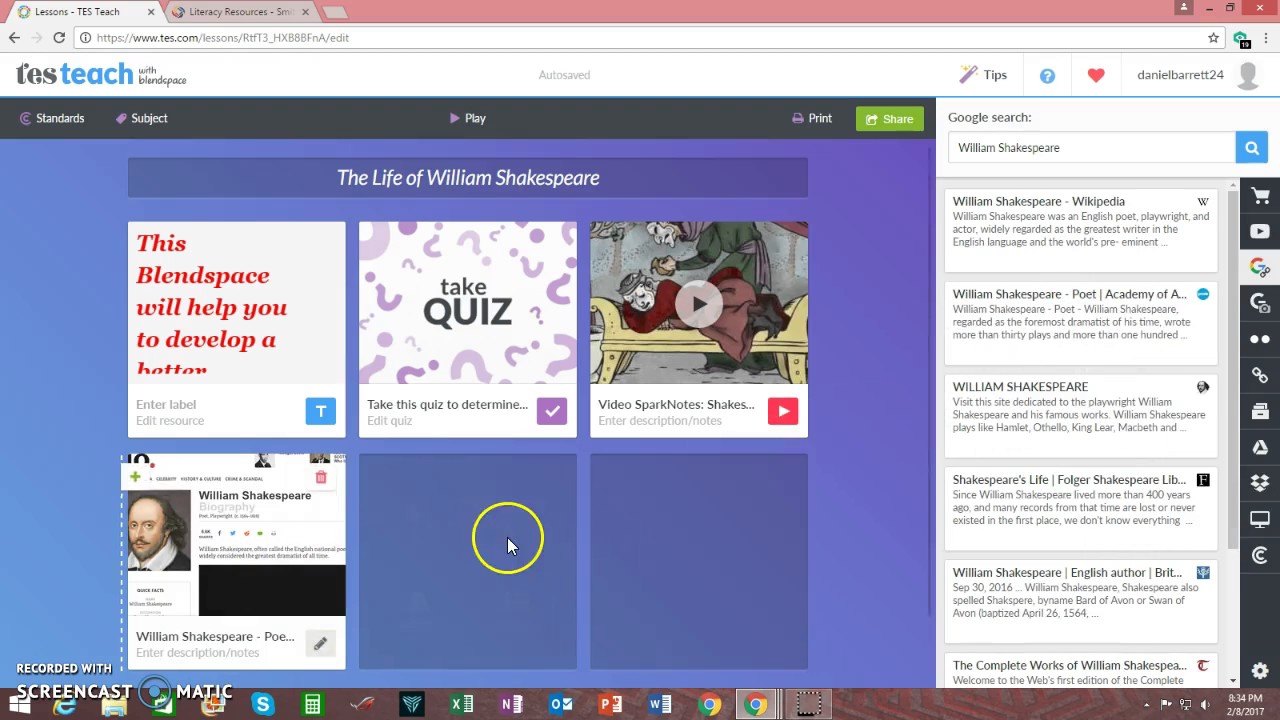Click the user profile avatar
1280x720 pixels.
coord(1248,75)
